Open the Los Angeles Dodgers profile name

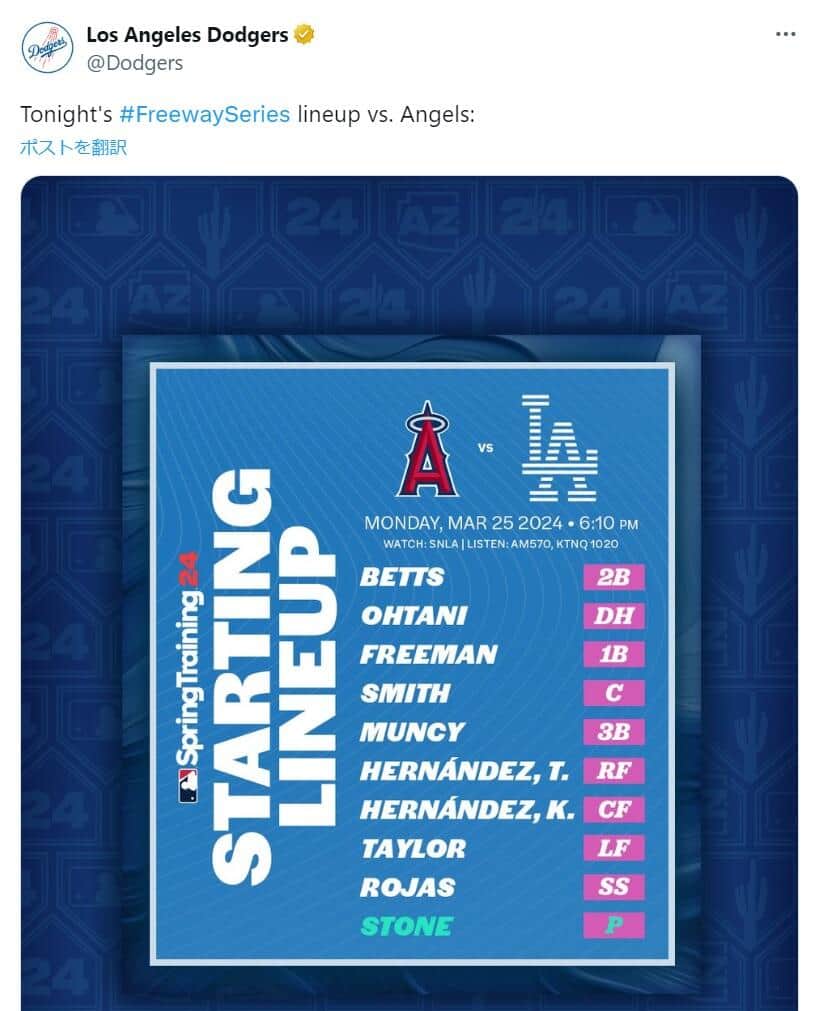(187, 35)
